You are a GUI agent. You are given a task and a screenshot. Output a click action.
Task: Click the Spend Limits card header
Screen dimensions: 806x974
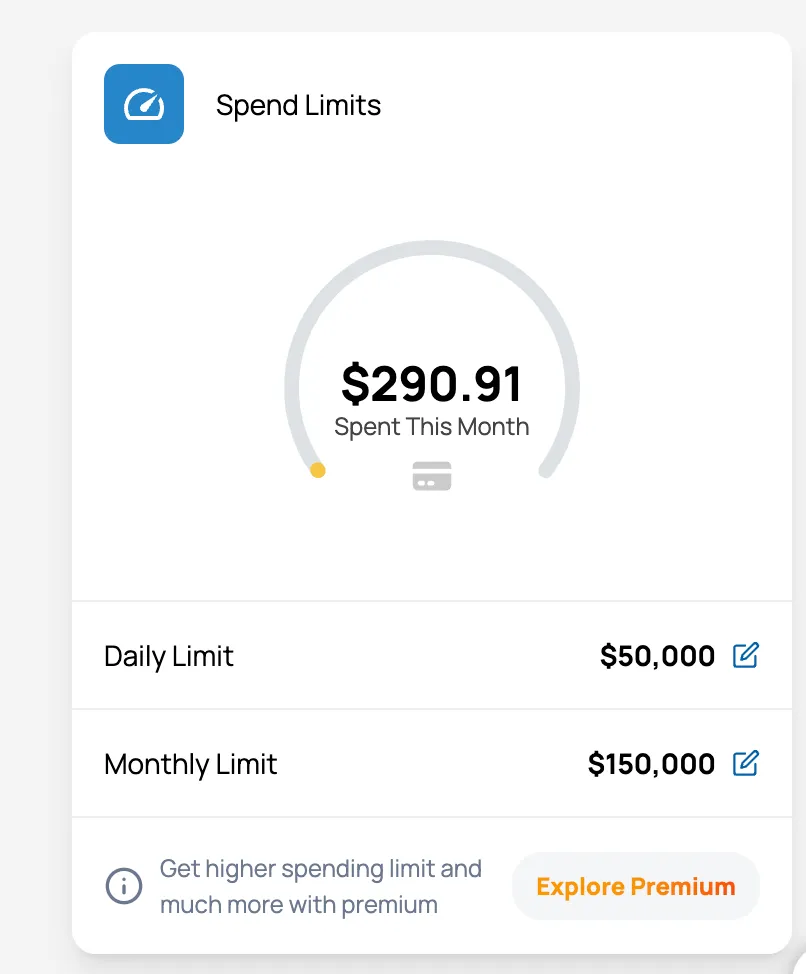click(298, 104)
